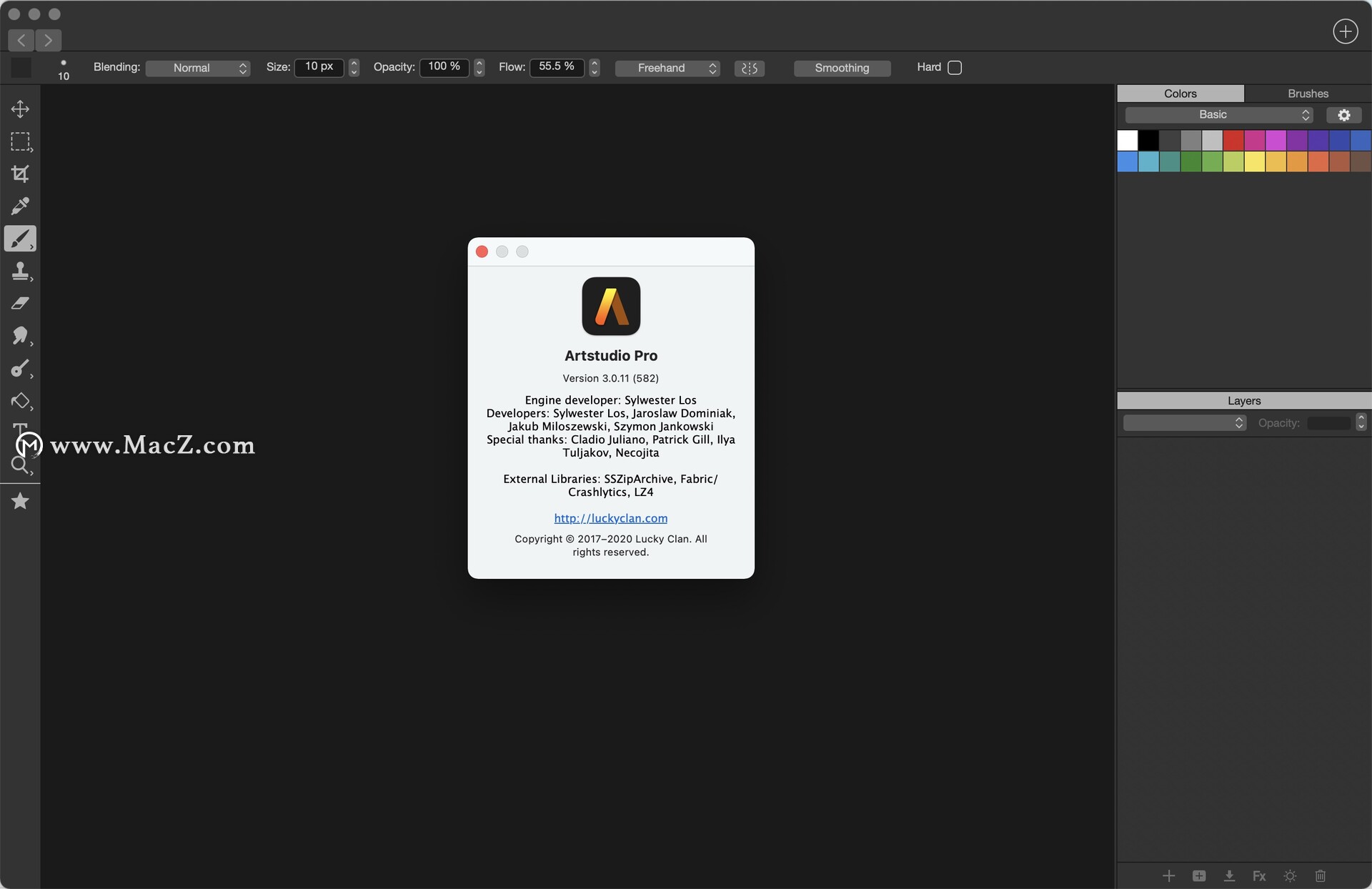Open the layer blend mode dropdown
The height and width of the screenshot is (889, 1372).
point(1185,423)
